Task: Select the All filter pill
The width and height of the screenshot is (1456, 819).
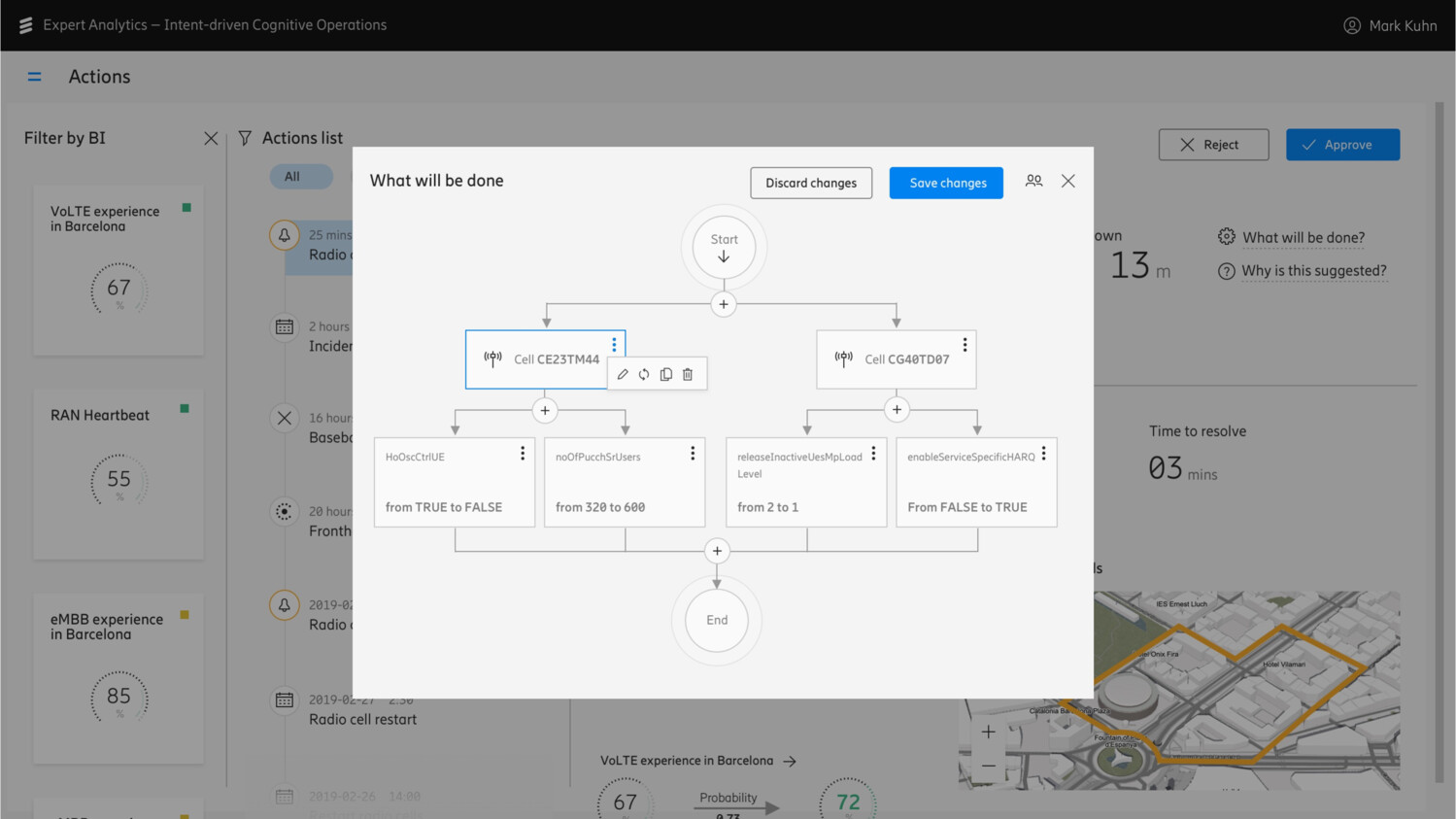Action: [x=301, y=176]
